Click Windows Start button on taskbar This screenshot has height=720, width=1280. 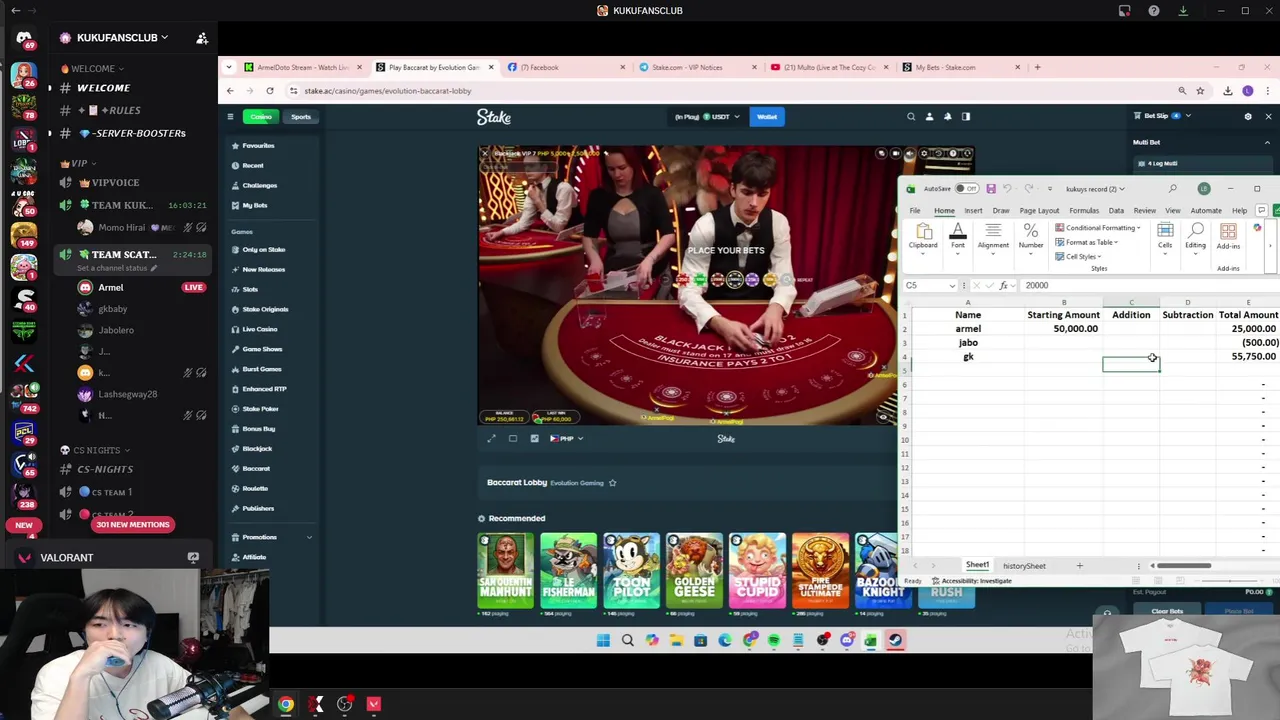603,640
